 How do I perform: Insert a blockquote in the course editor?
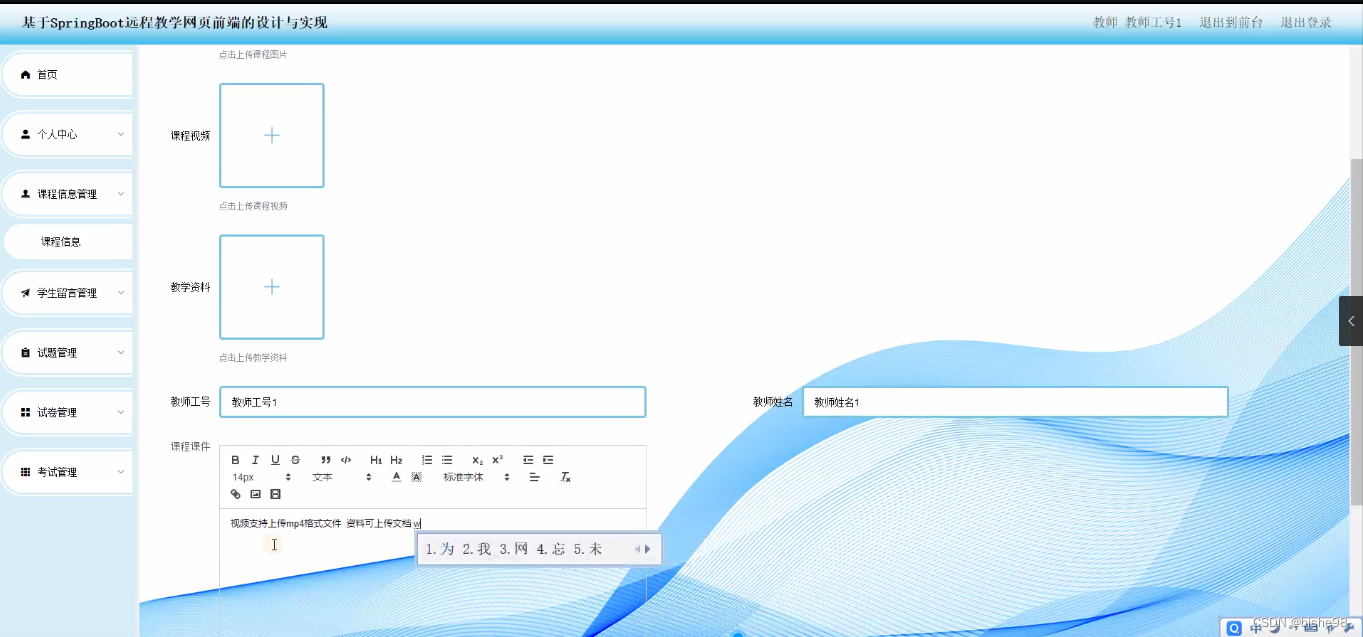[325, 459]
